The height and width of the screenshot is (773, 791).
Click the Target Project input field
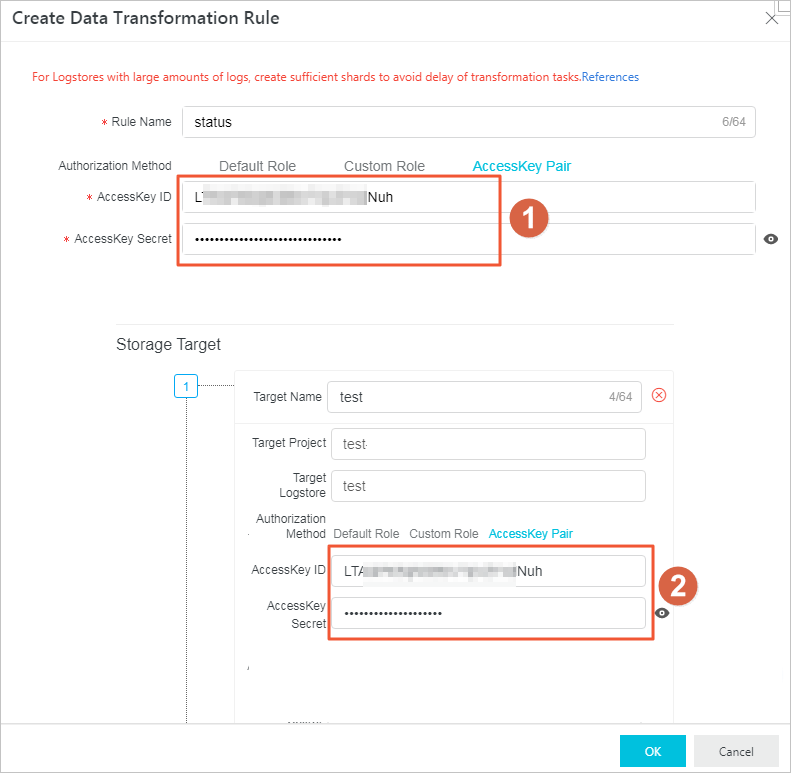pos(488,444)
